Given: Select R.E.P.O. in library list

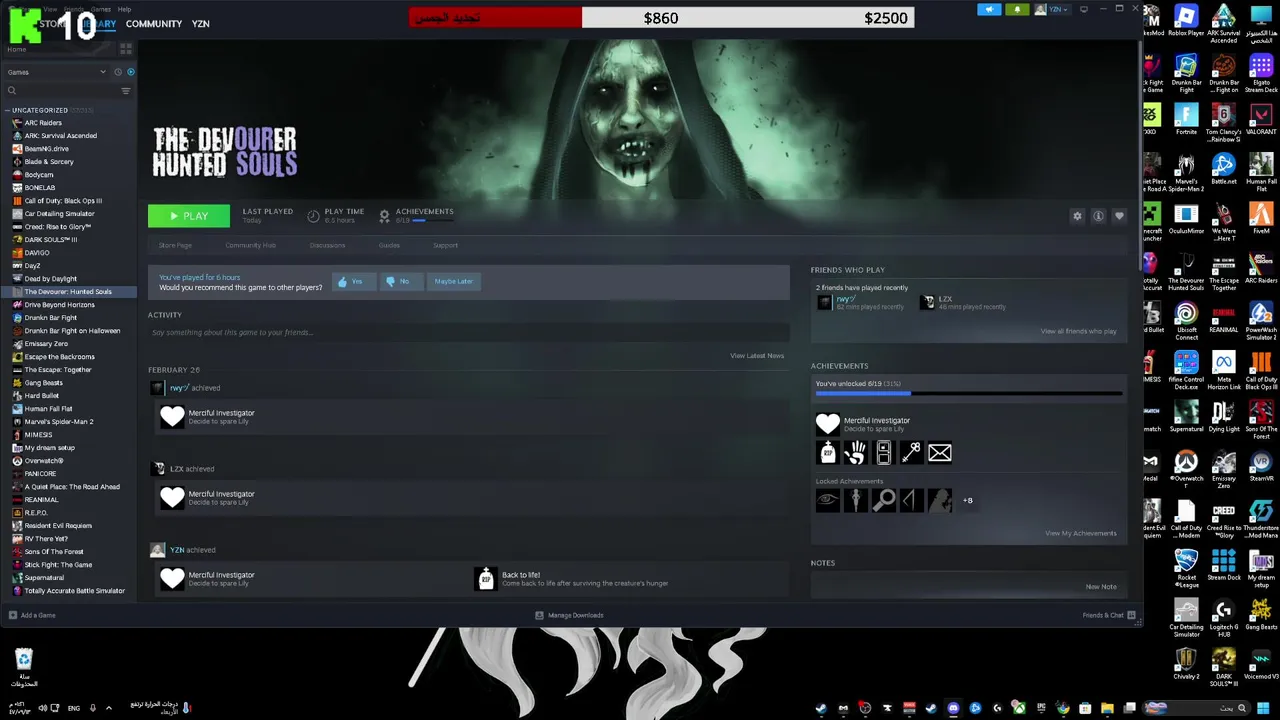Looking at the screenshot, I should tap(36, 513).
